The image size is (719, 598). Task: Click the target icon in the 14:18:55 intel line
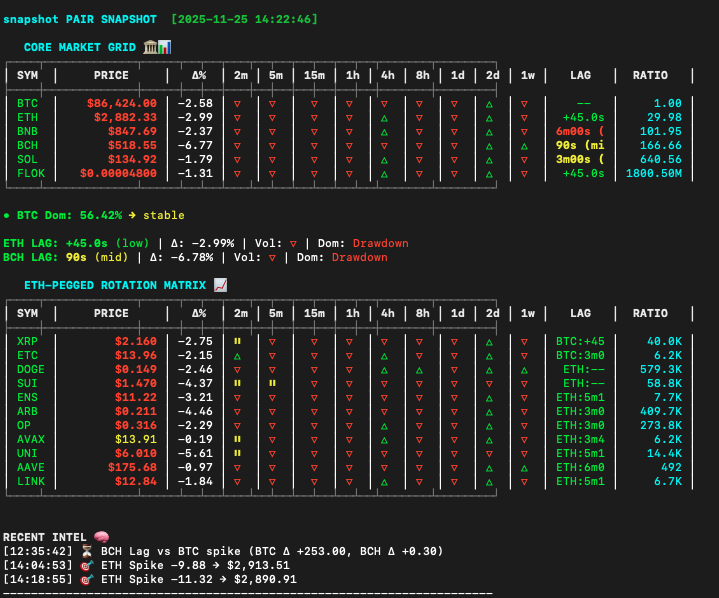(87, 579)
